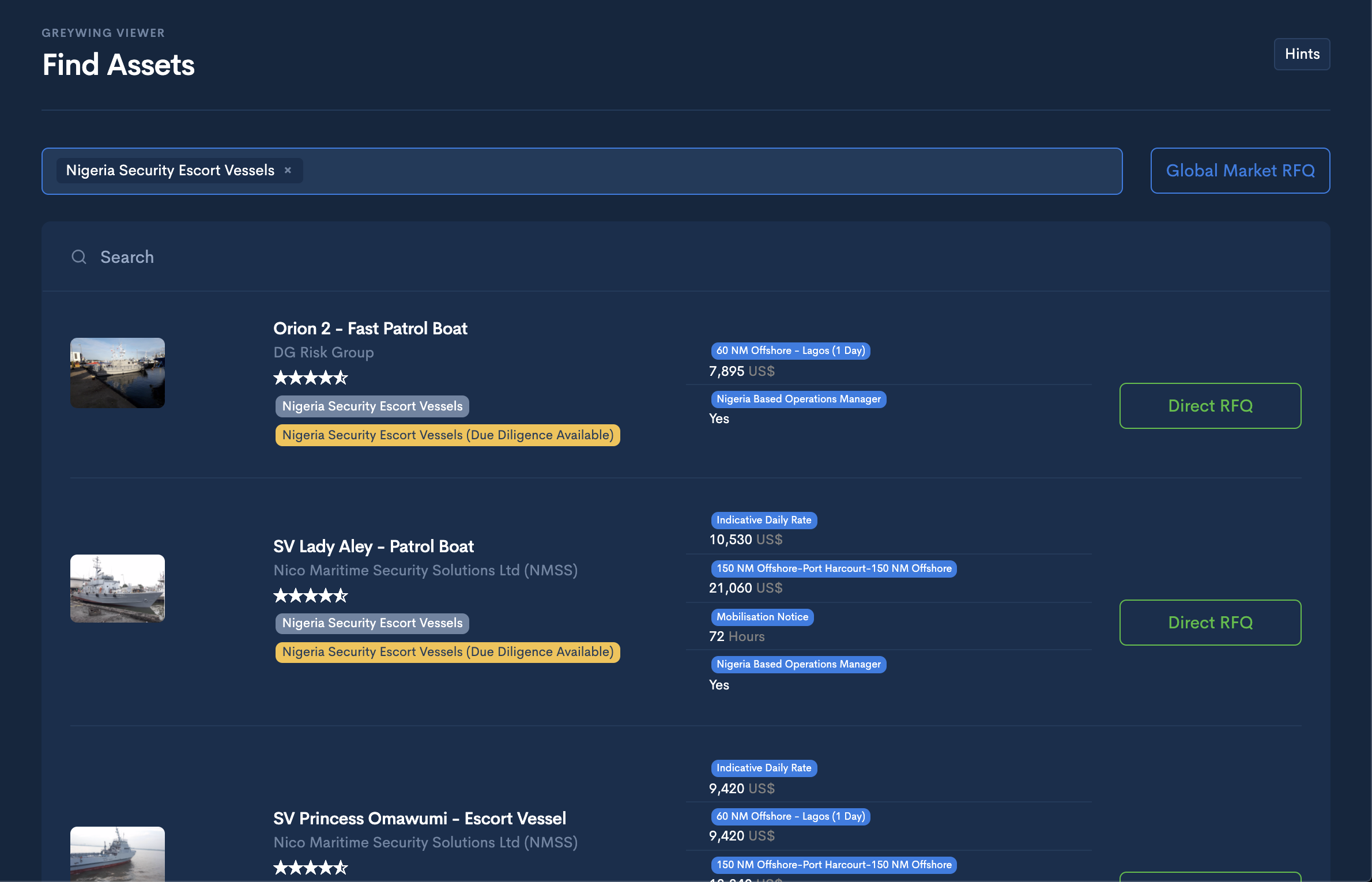Send Direct RFQ for Orion 2
The height and width of the screenshot is (882, 1372).
tap(1210, 406)
